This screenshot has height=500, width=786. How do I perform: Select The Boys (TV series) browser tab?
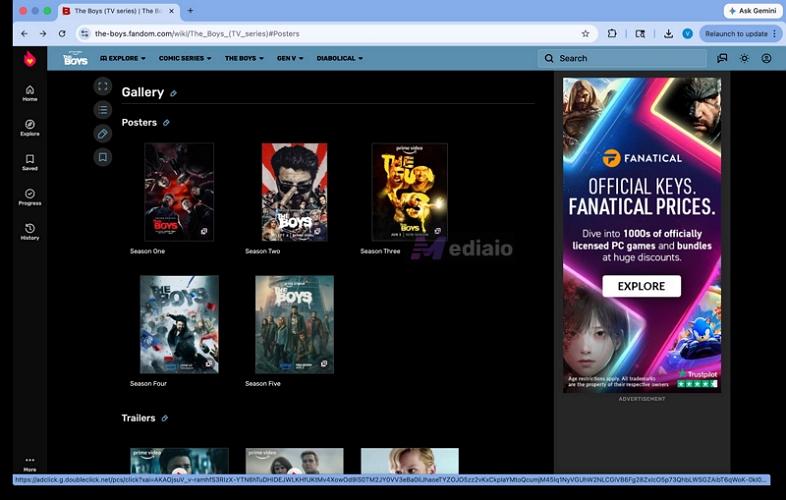[118, 11]
